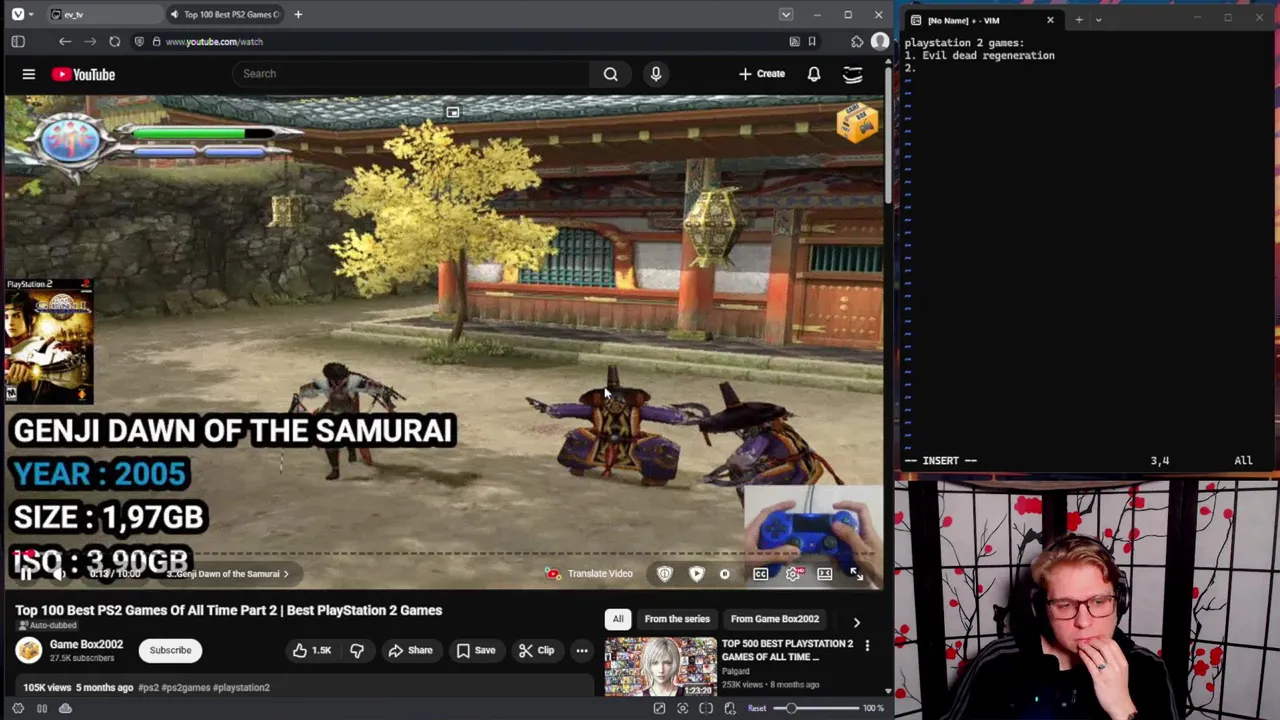Viewport: 1280px width, 720px height.
Task: Like the video with 1.5K likes
Action: tap(312, 650)
